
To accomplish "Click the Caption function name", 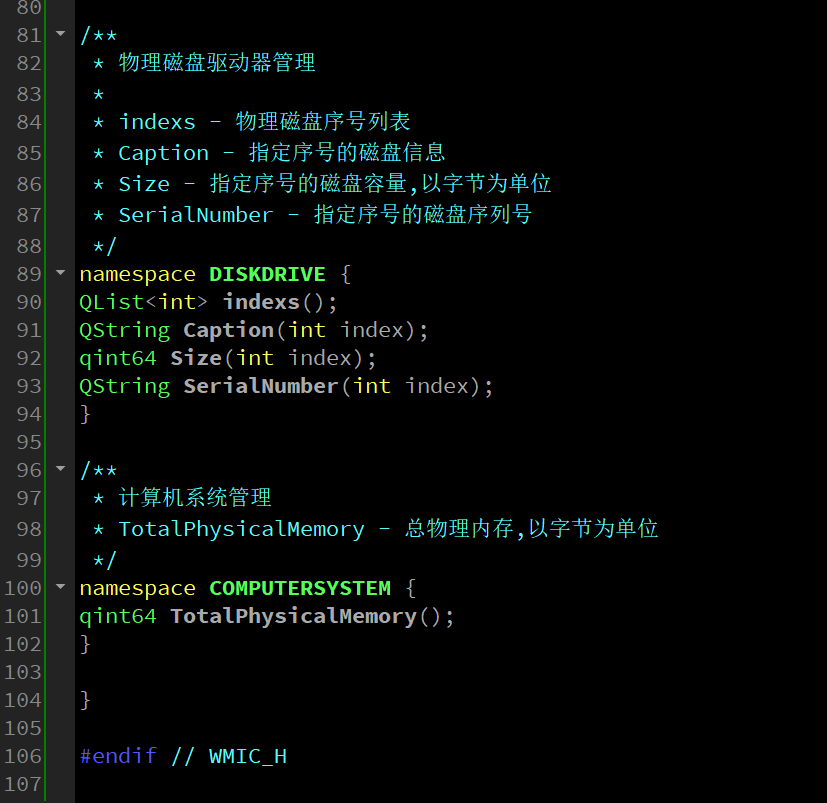I will pos(228,330).
